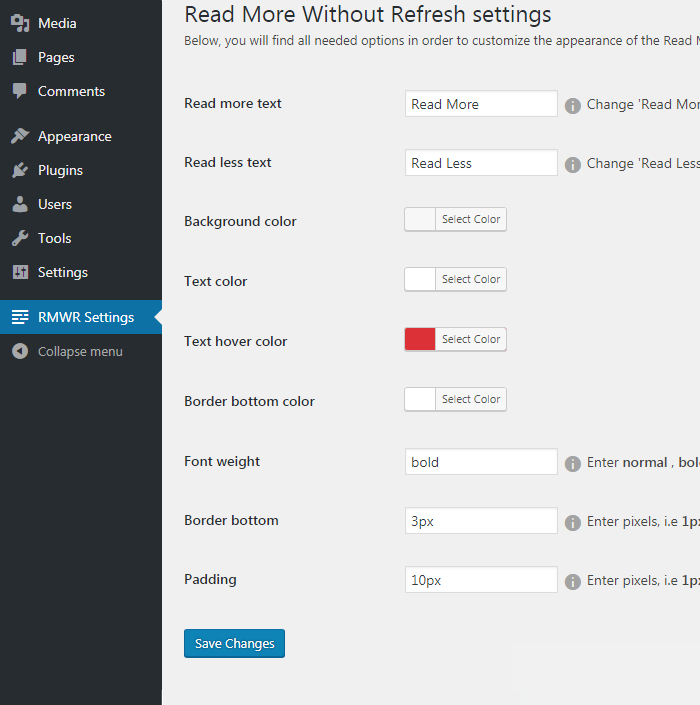Save Changes to the settings
This screenshot has height=705, width=700.
click(x=234, y=643)
